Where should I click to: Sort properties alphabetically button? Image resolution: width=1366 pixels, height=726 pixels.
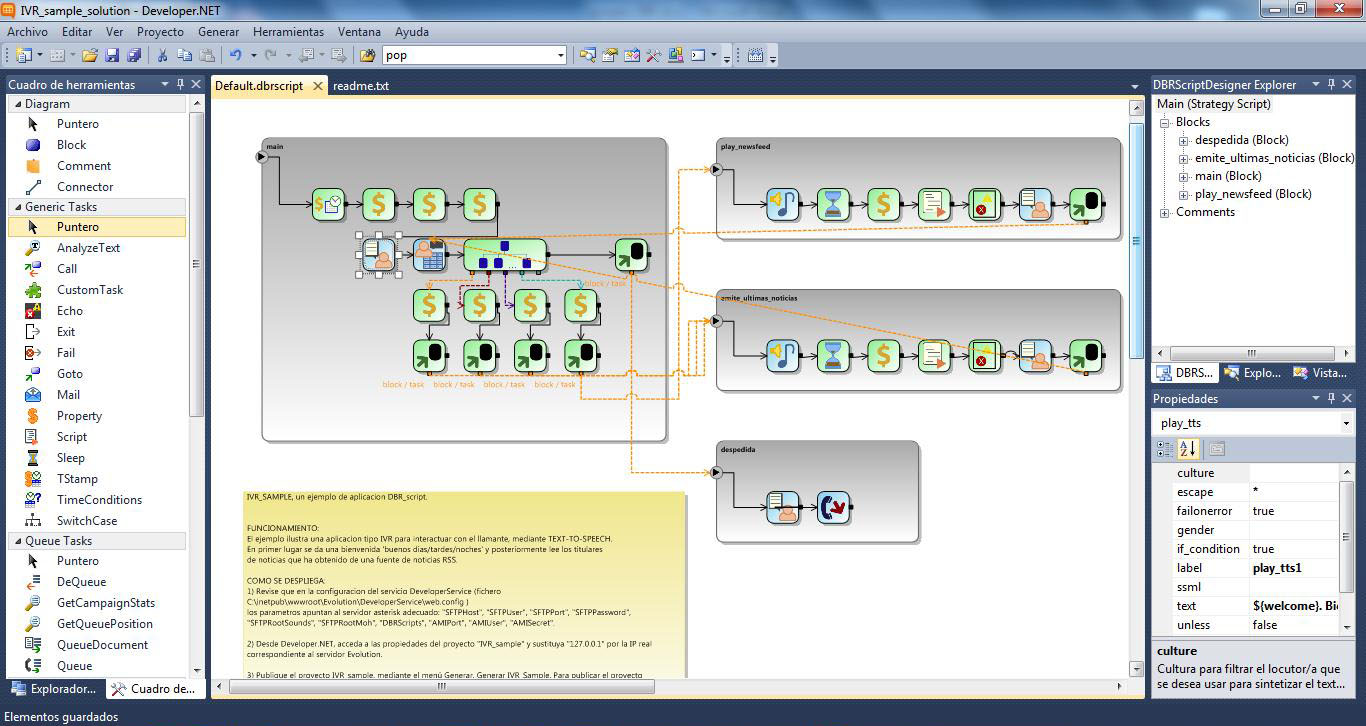tap(1187, 449)
